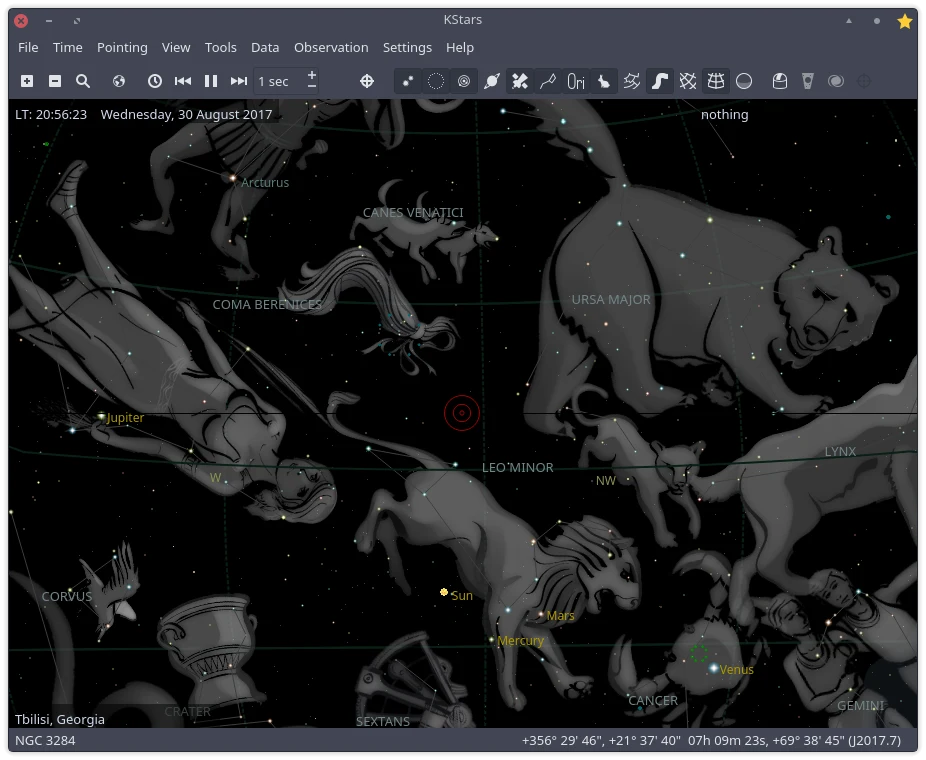Click the green dashed circle in Cancer
The image size is (926, 760).
coord(699,653)
